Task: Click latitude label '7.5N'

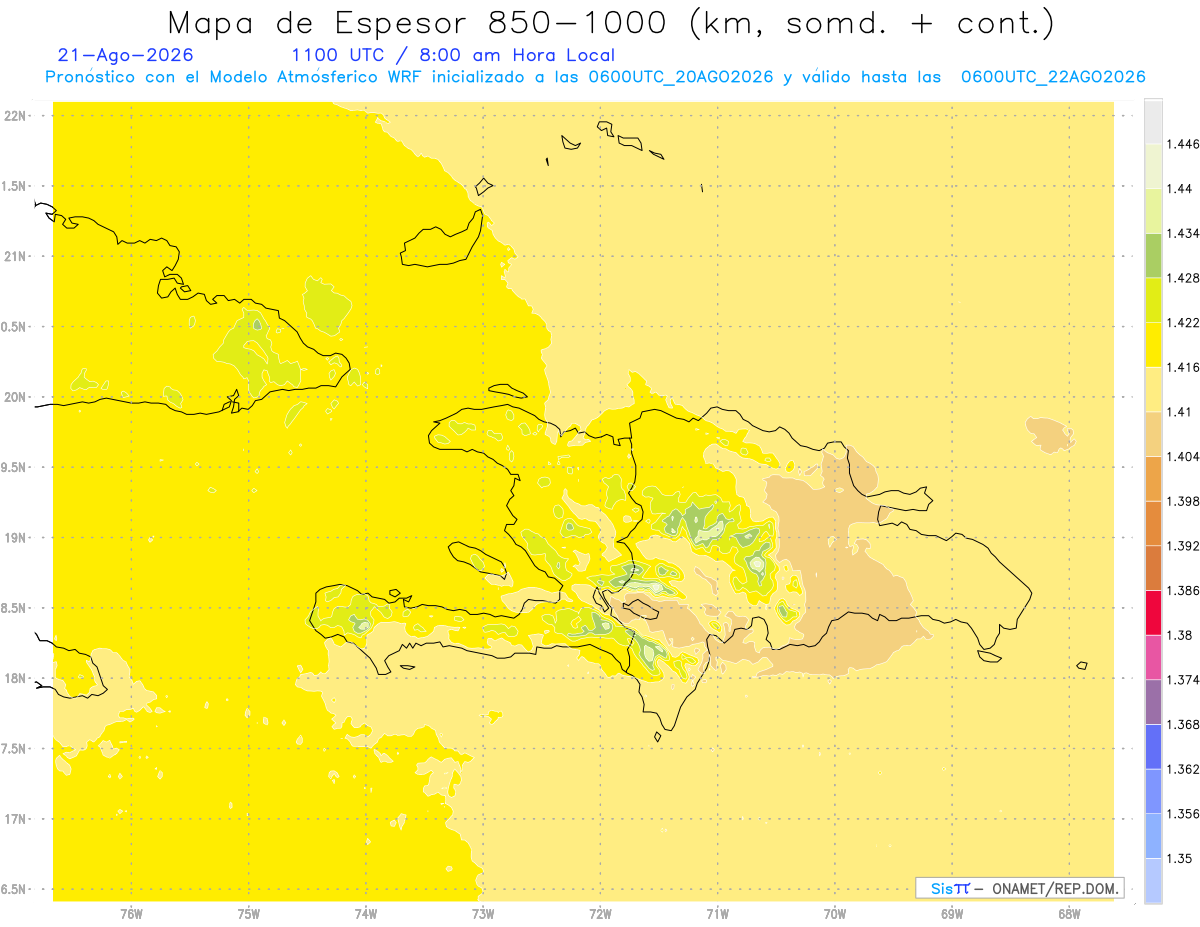Action: click(14, 749)
